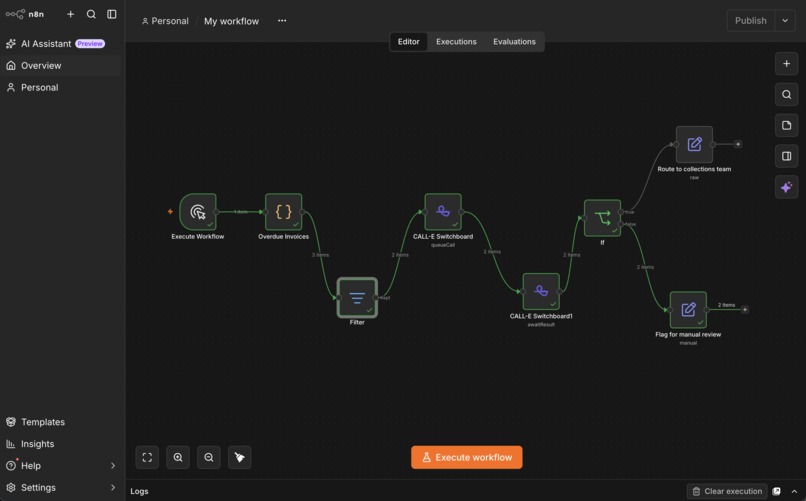
Task: Expand the logs panel chevron
Action: pyautogui.click(x=794, y=491)
